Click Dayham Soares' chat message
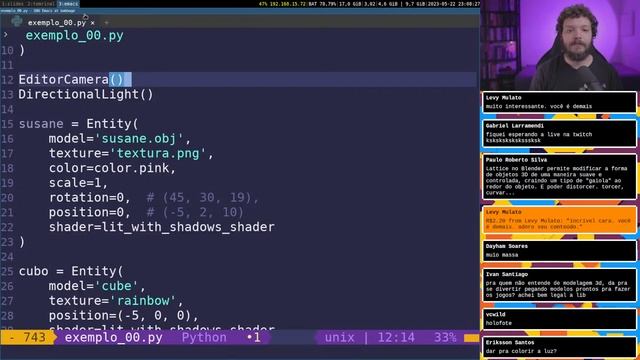Screen dimensions: 640x360 point(560,251)
